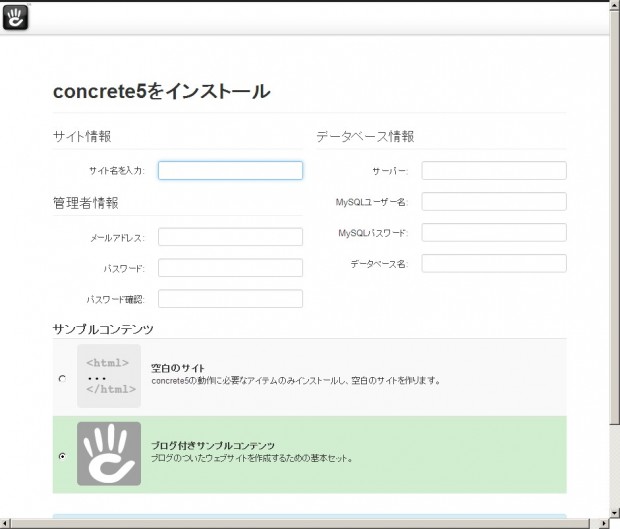Click the サイト名を入力 label
This screenshot has width=620, height=529.
tap(117, 171)
